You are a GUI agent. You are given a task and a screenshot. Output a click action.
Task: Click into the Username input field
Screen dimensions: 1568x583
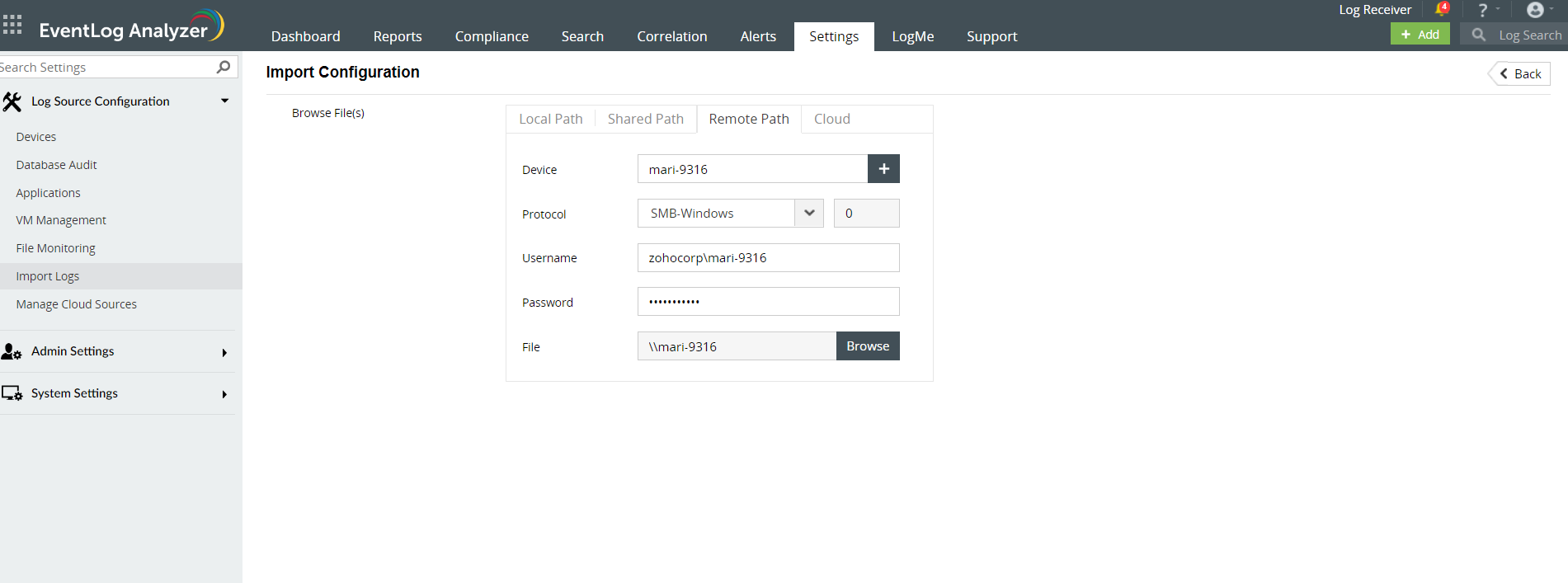tap(768, 257)
